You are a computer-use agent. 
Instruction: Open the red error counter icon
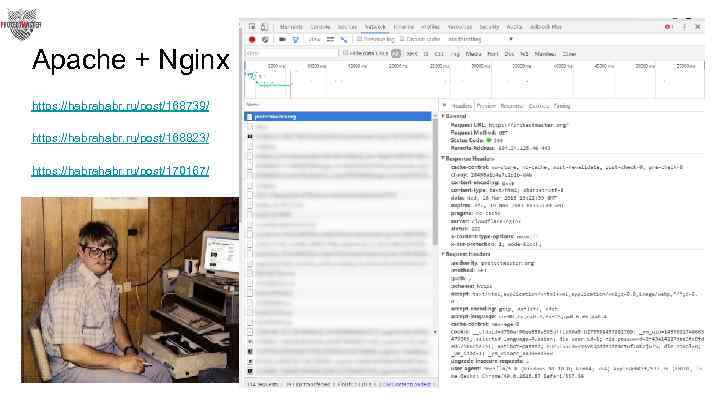[x=668, y=27]
